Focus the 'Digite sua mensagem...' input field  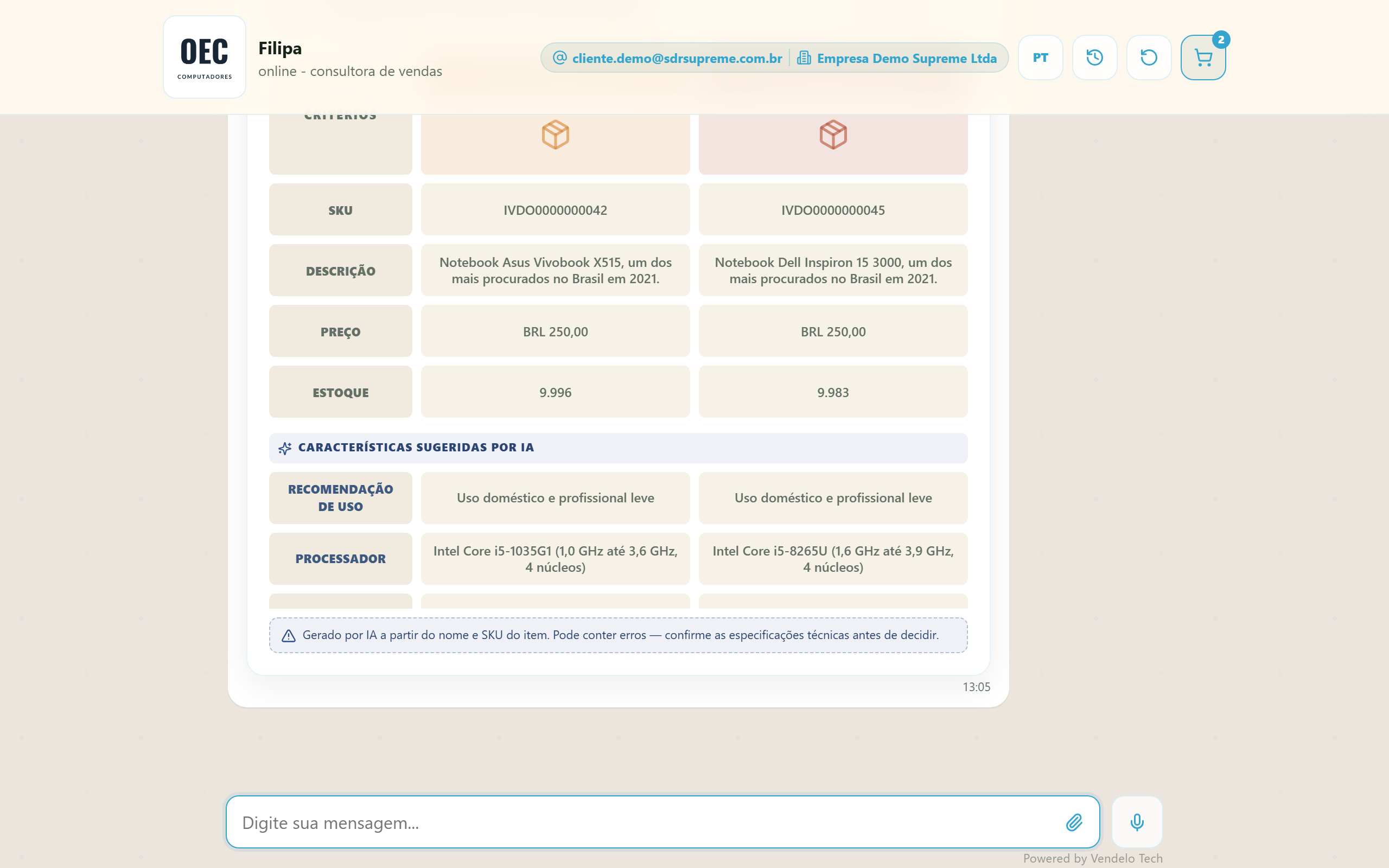[x=662, y=822]
